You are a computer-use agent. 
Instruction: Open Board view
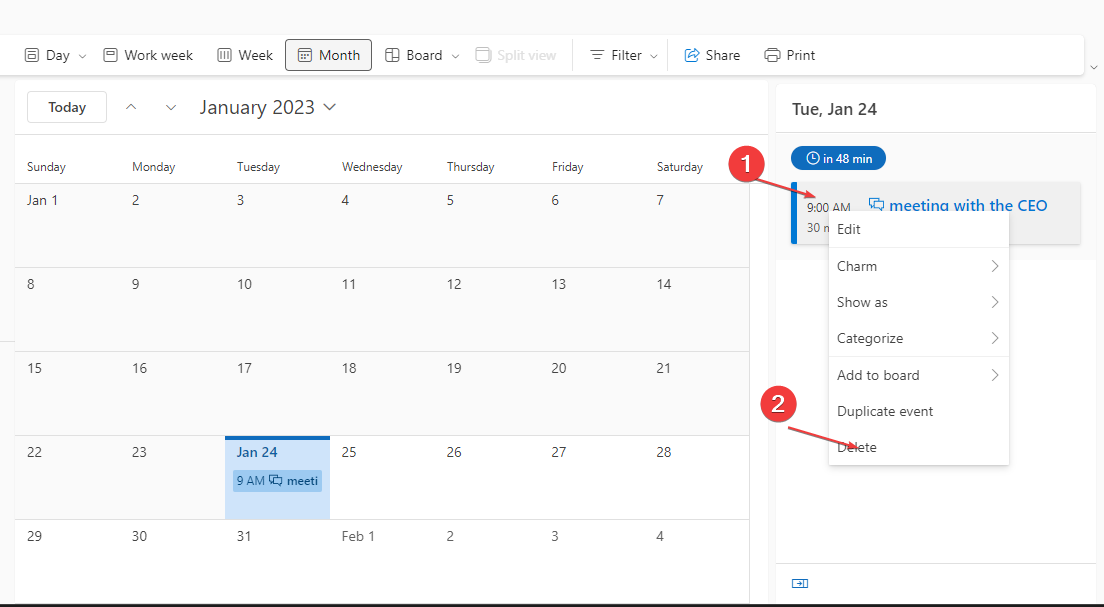click(413, 55)
